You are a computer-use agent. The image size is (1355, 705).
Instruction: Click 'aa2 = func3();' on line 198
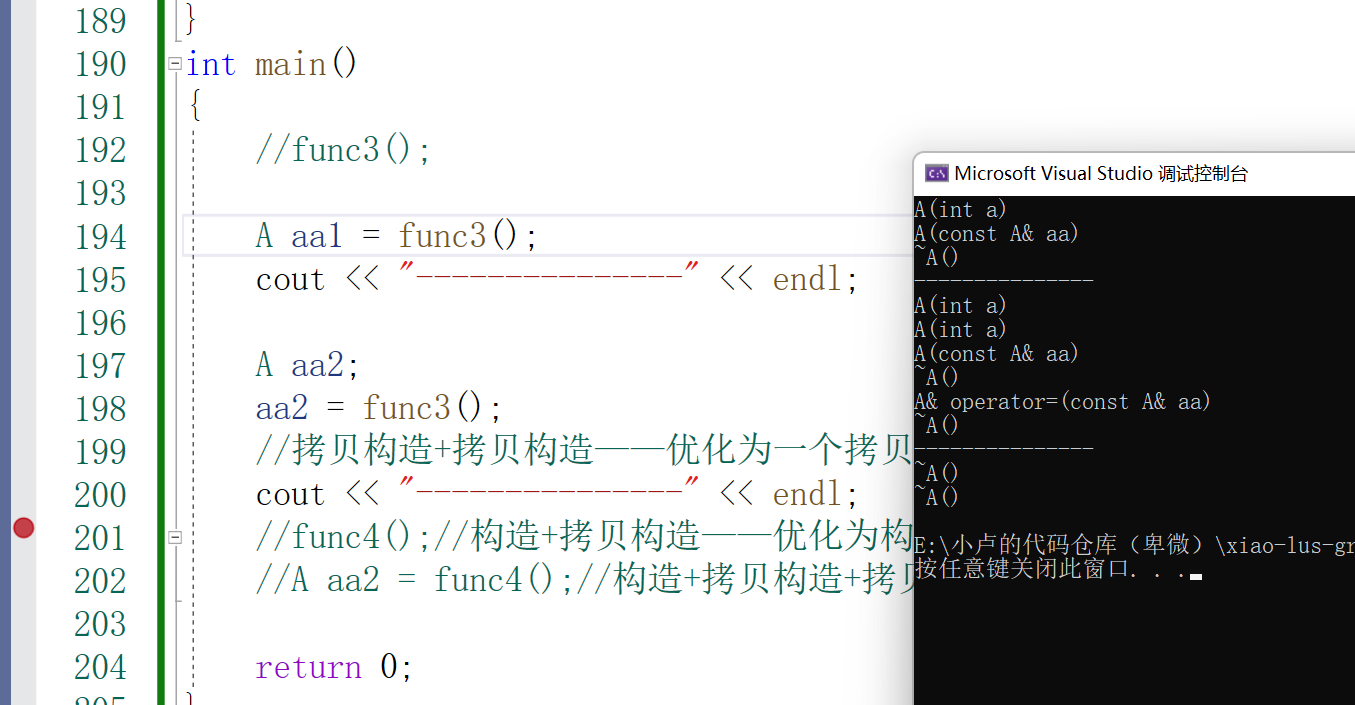coord(379,408)
